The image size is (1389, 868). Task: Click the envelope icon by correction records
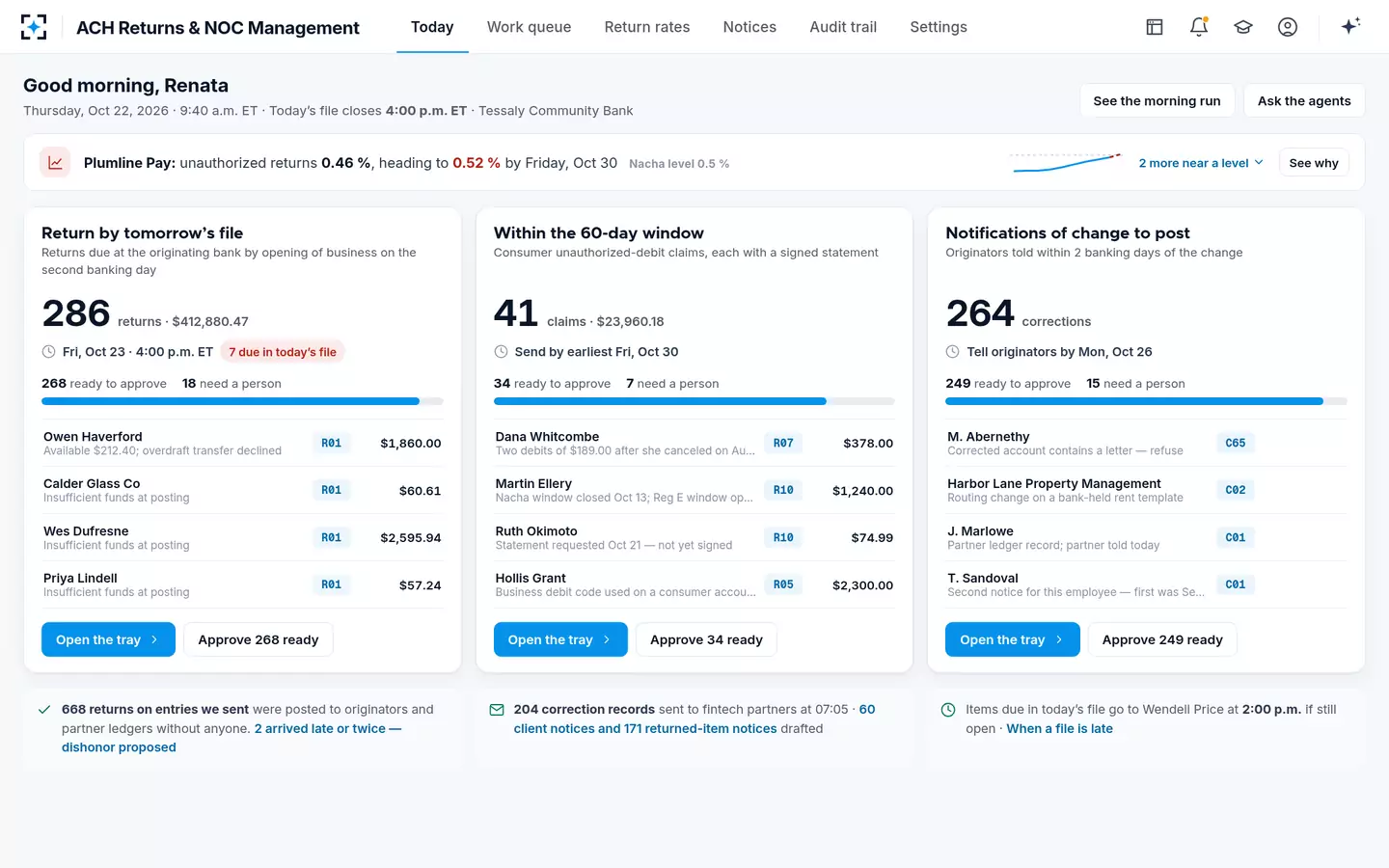[x=497, y=710]
